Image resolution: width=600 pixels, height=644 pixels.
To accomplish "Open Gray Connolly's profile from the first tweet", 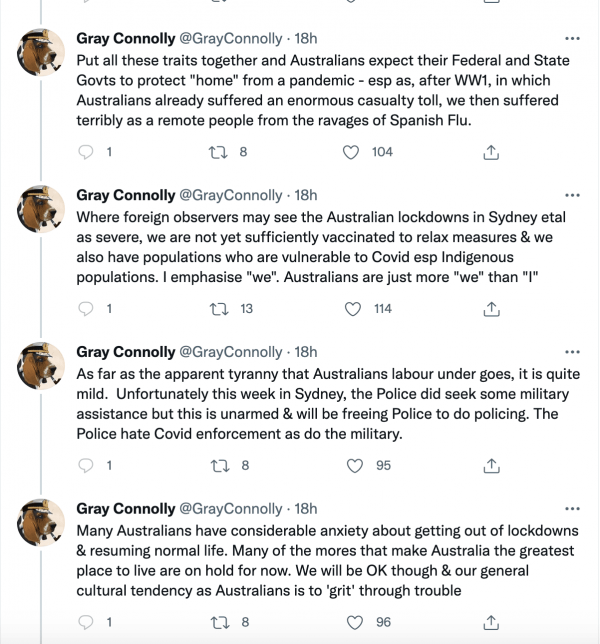I will coord(126,39).
